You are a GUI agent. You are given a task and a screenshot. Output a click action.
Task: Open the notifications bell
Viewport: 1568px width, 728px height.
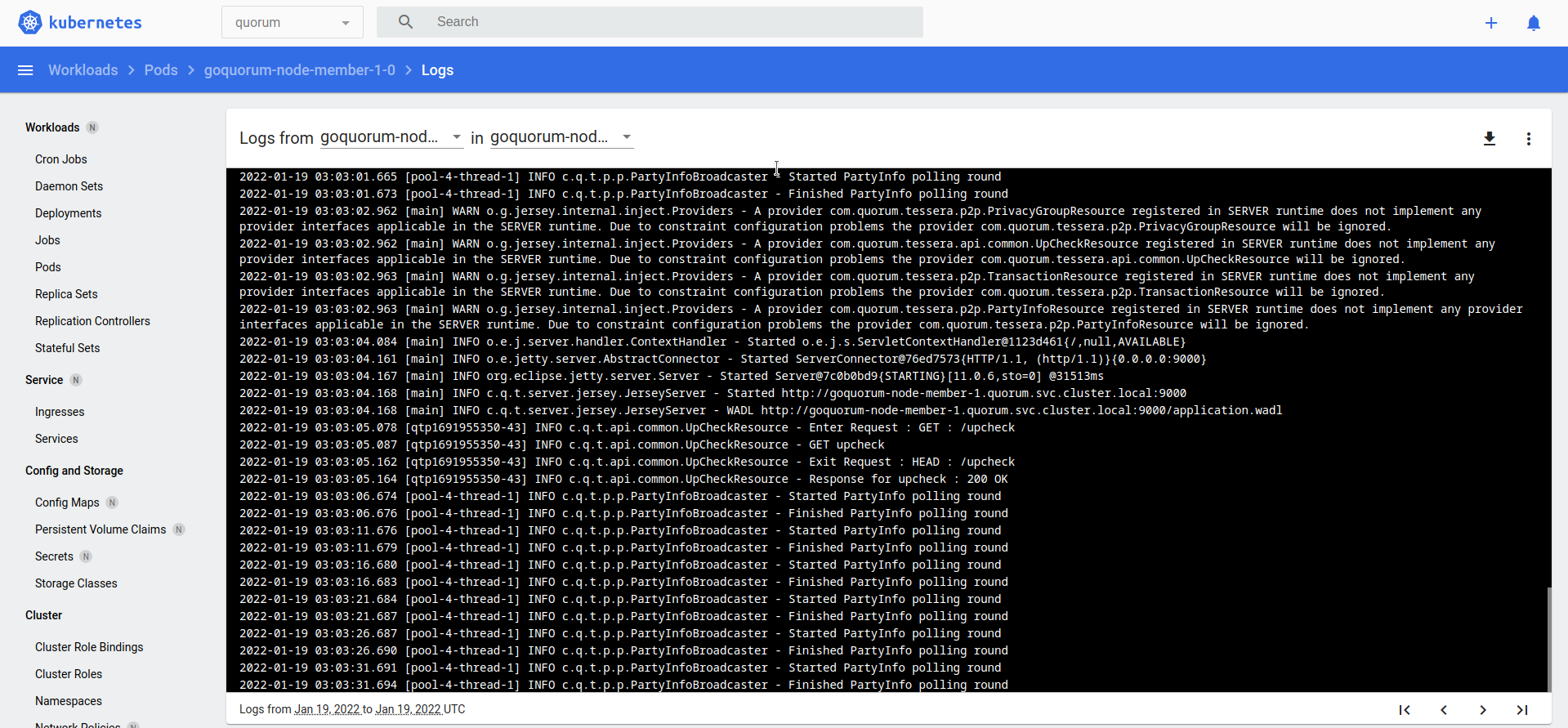coord(1533,23)
